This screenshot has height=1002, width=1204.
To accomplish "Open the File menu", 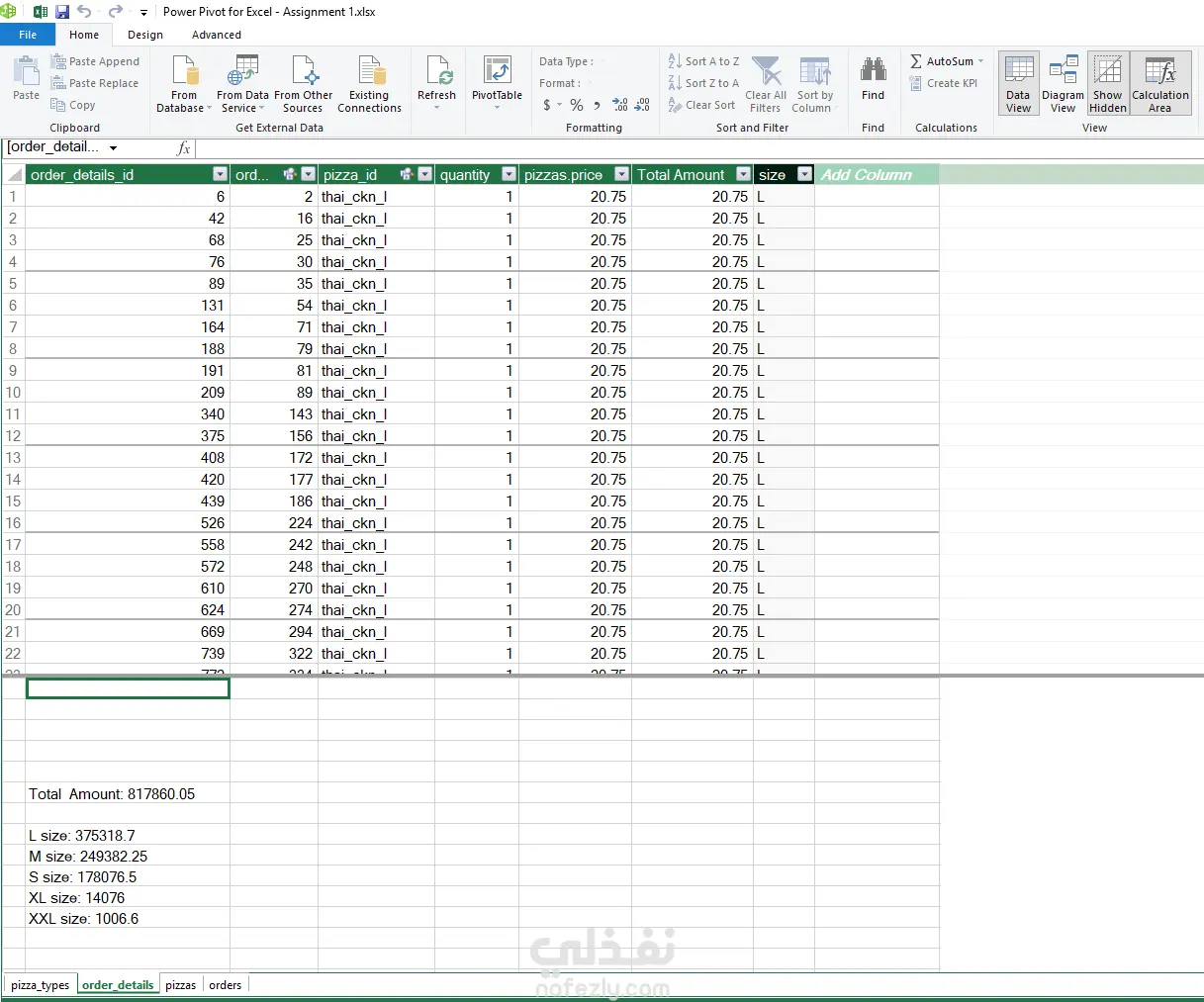I will click(28, 35).
